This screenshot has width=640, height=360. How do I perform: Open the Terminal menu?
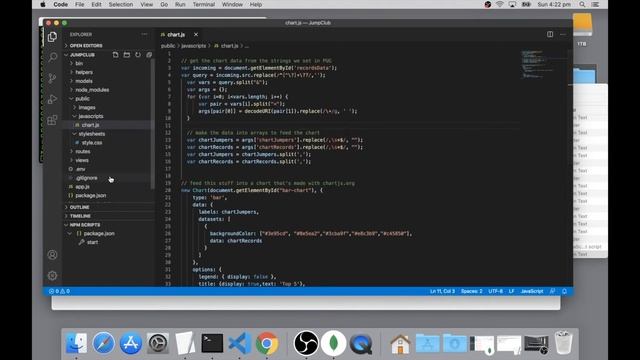pyautogui.click(x=204, y=4)
